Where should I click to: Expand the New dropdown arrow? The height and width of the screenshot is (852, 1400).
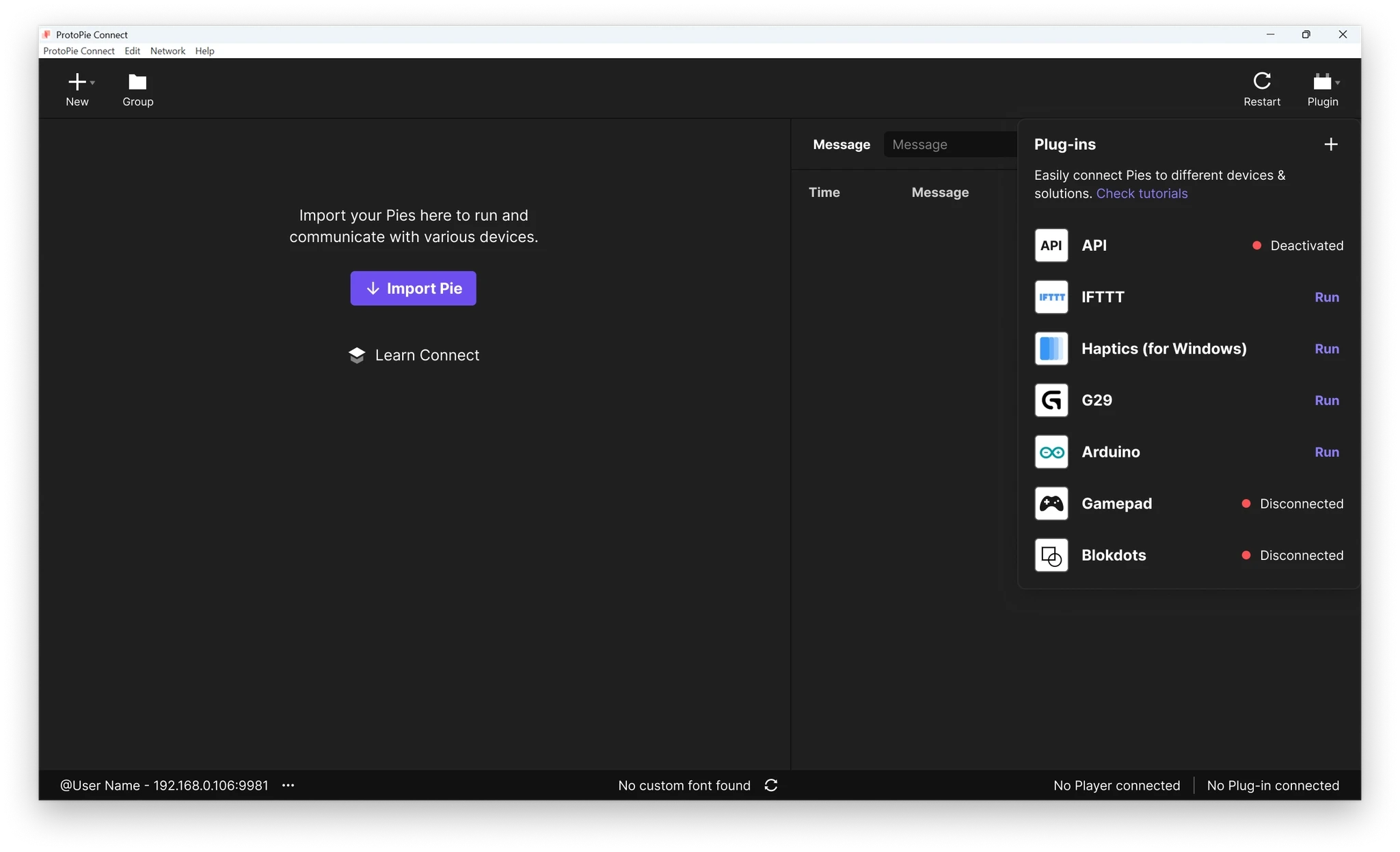(x=92, y=83)
